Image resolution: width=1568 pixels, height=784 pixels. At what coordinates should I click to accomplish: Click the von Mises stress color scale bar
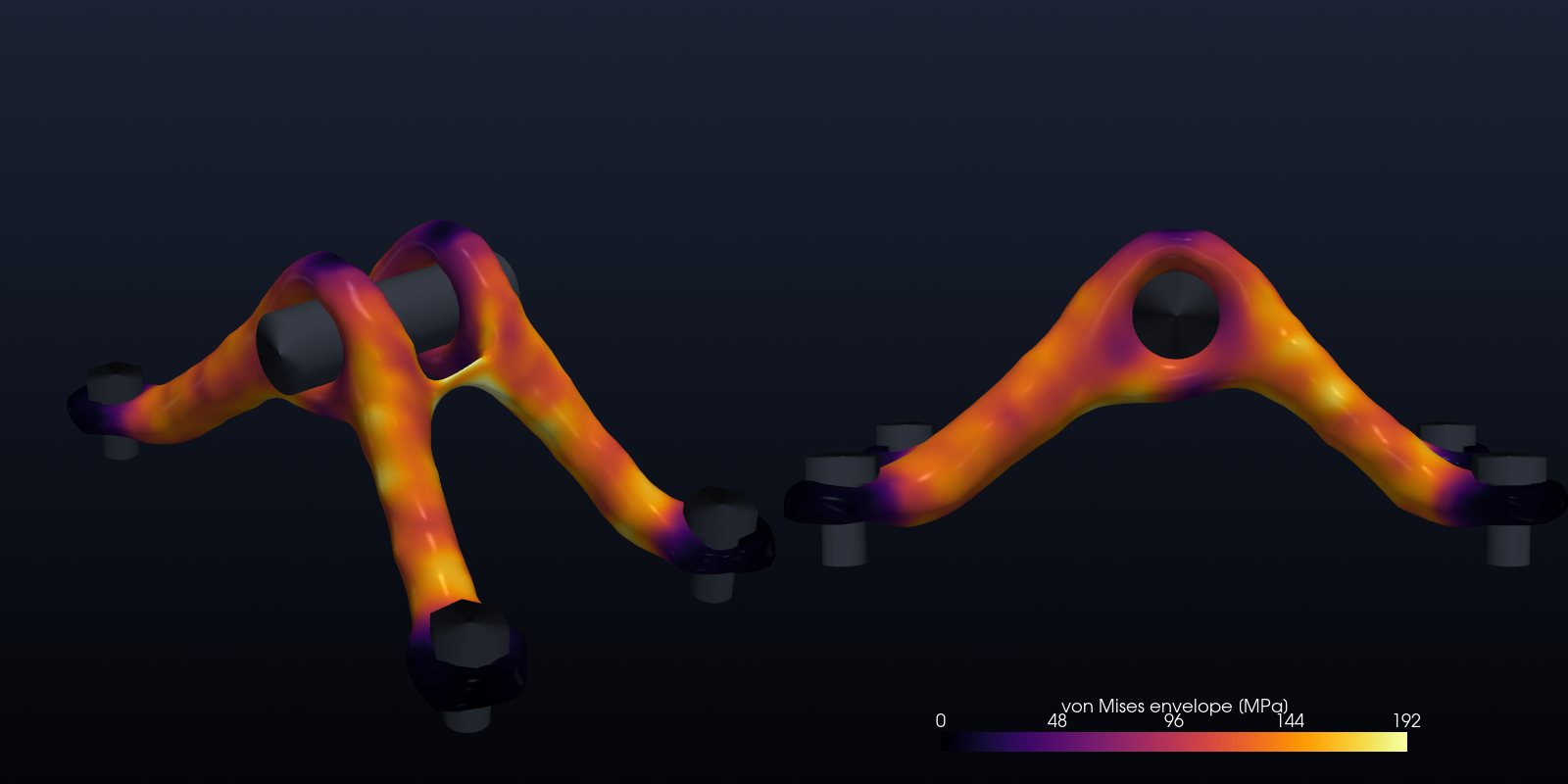click(x=1174, y=742)
